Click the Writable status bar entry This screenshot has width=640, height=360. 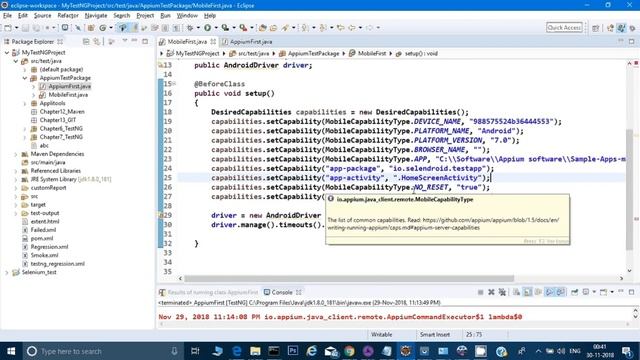[x=382, y=334]
